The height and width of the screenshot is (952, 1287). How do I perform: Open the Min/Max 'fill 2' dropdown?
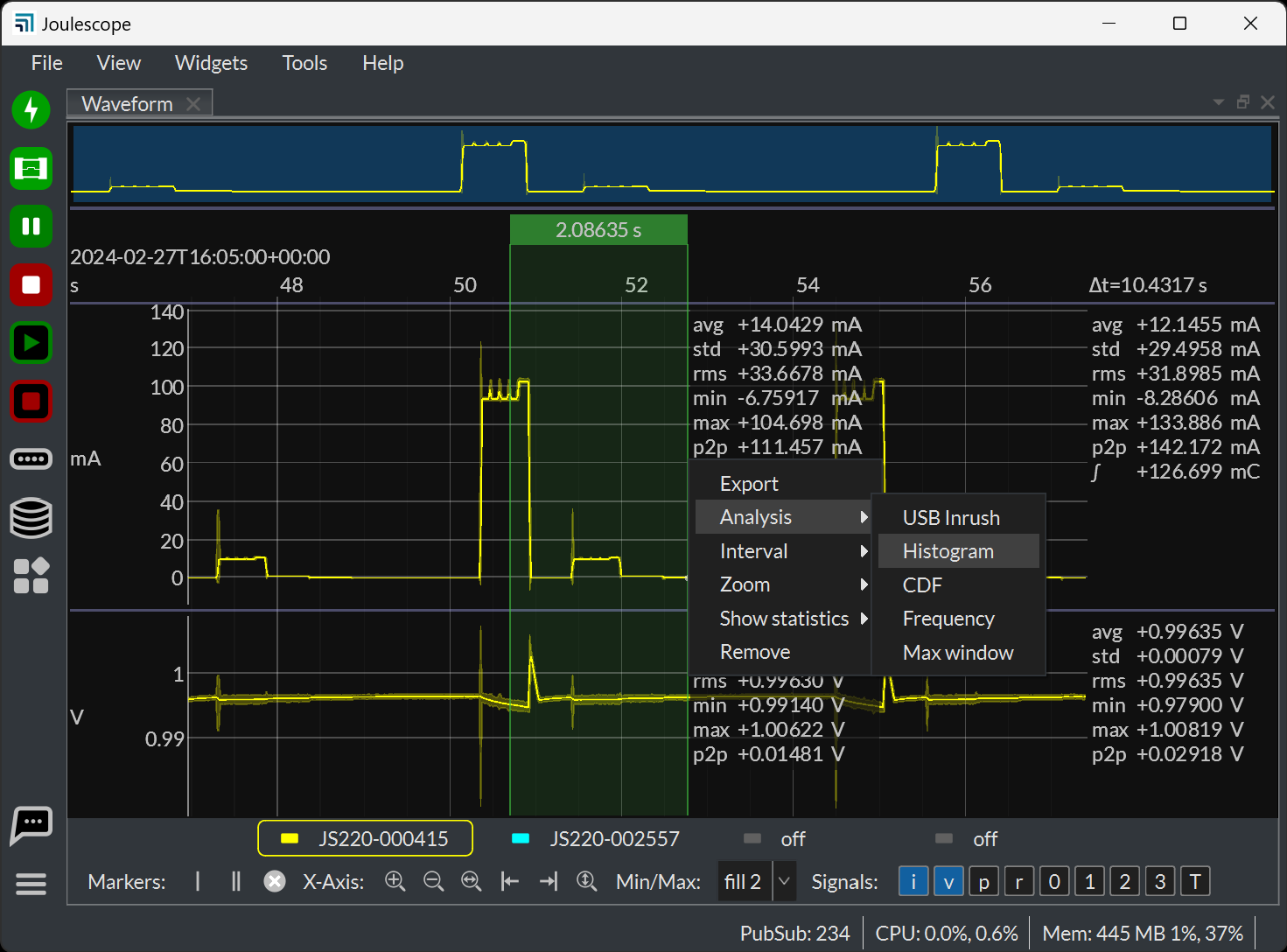pyautogui.click(x=757, y=881)
